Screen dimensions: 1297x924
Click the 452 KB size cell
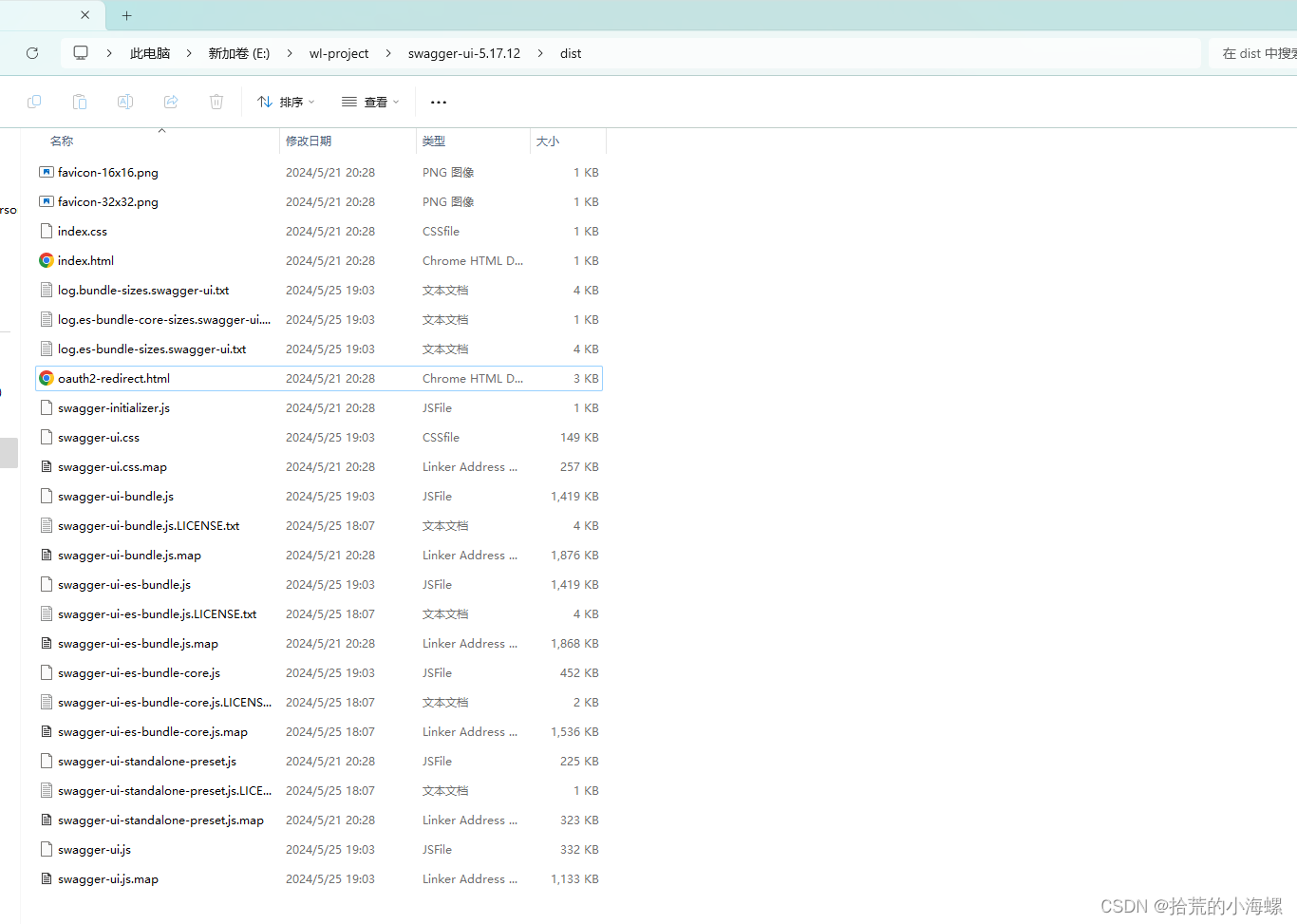[x=579, y=672]
